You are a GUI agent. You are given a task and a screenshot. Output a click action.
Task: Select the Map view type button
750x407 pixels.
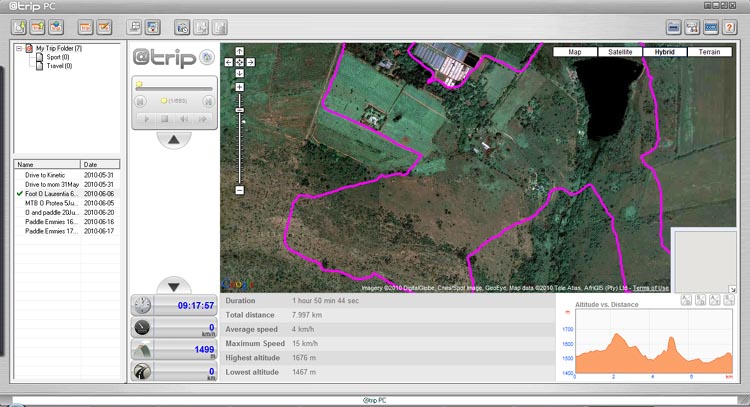tap(574, 51)
